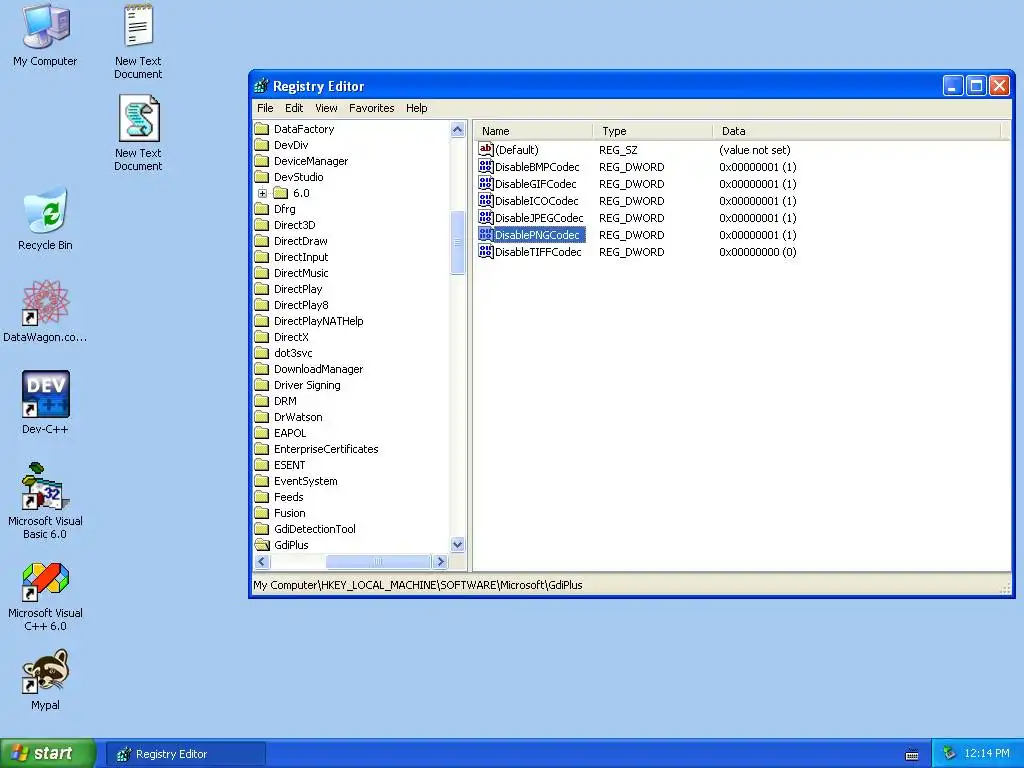The height and width of the screenshot is (768, 1024).
Task: Open the Edit menu
Action: (x=294, y=108)
